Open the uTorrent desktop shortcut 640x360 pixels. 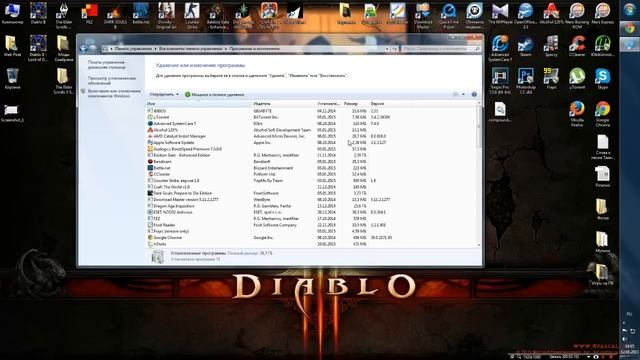577,79
